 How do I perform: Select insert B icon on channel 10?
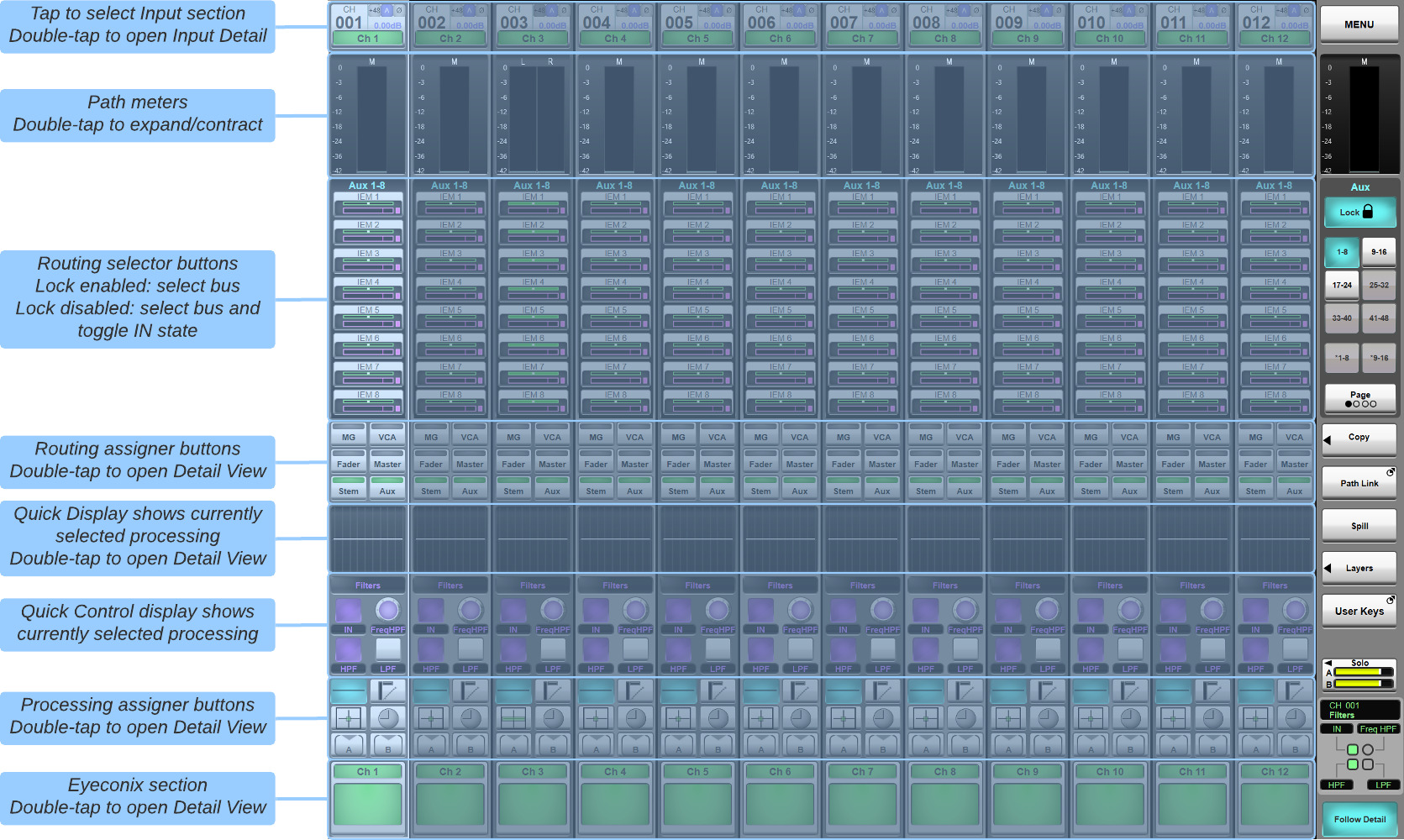[1130, 745]
